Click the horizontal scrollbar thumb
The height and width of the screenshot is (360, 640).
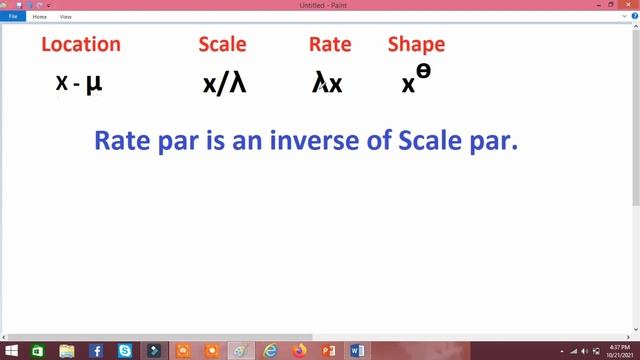tap(160, 337)
